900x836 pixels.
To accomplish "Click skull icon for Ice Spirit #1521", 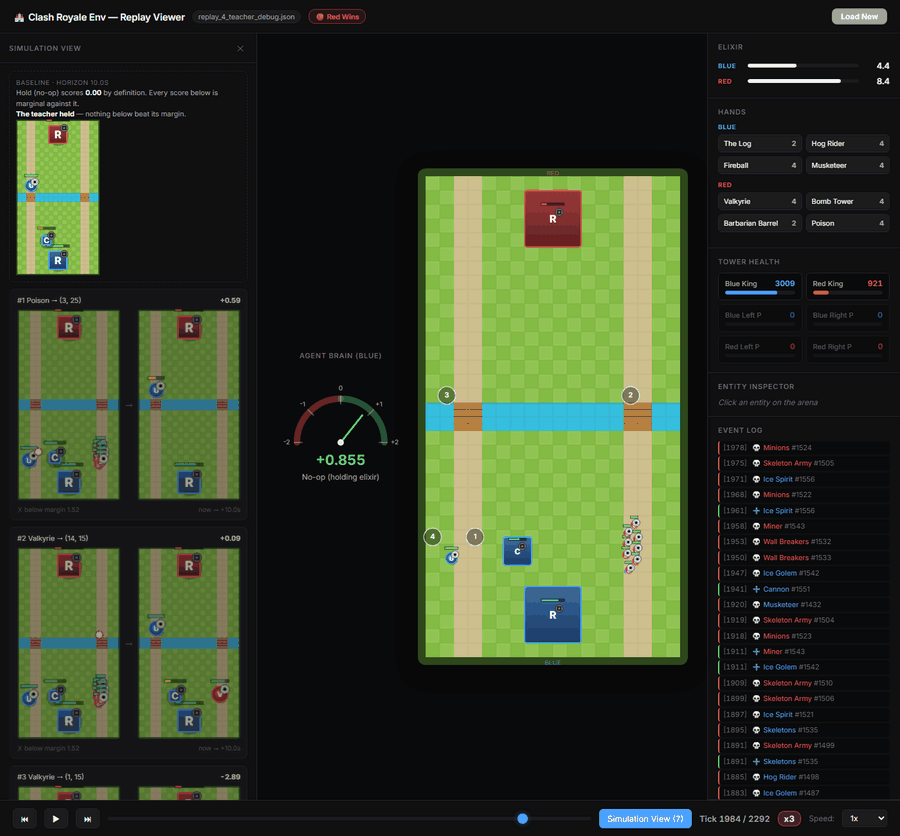I will click(x=757, y=715).
